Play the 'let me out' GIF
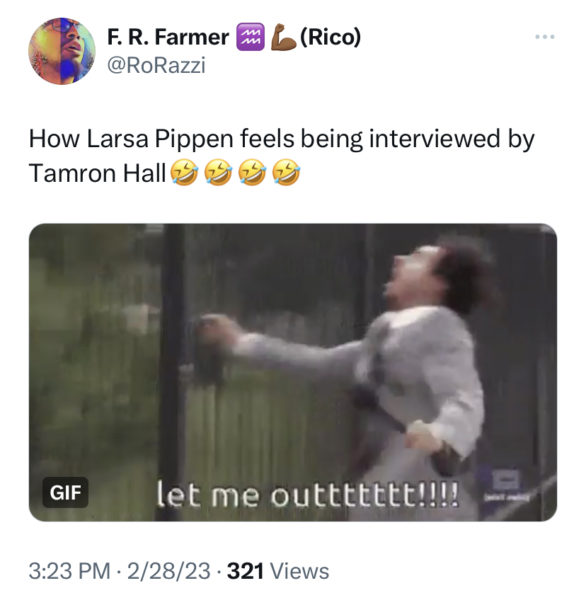Viewport: 586px width, 600px height. click(x=293, y=372)
